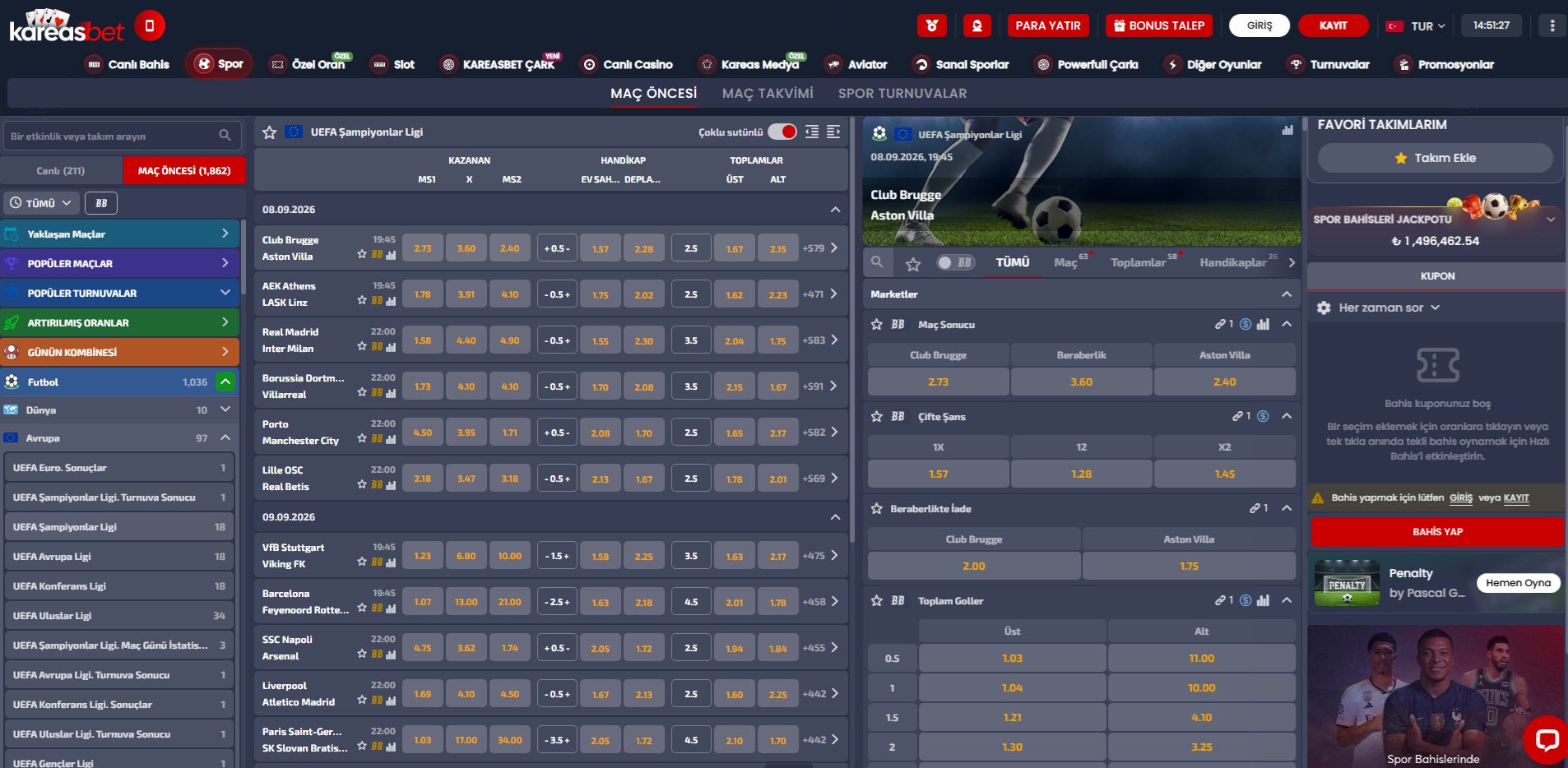Image resolution: width=1568 pixels, height=768 pixels.
Task: Favorite the Maç Sonucu market
Action: pyautogui.click(x=877, y=325)
